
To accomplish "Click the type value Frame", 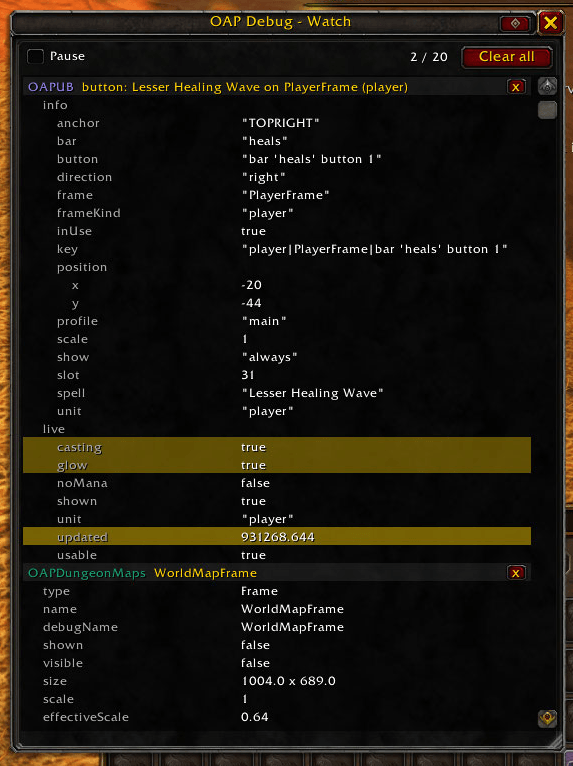I will tap(259, 591).
